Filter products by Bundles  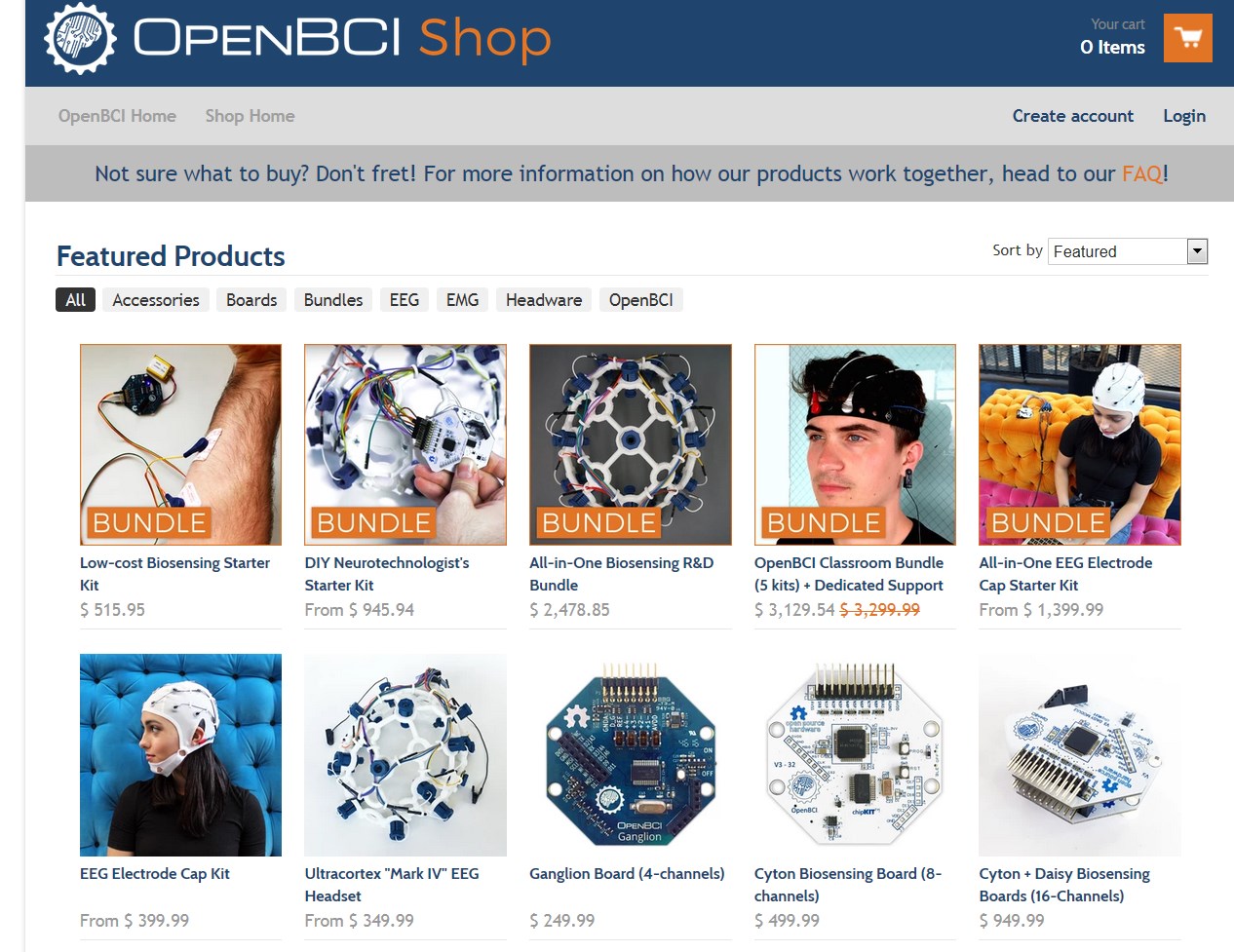[333, 300]
